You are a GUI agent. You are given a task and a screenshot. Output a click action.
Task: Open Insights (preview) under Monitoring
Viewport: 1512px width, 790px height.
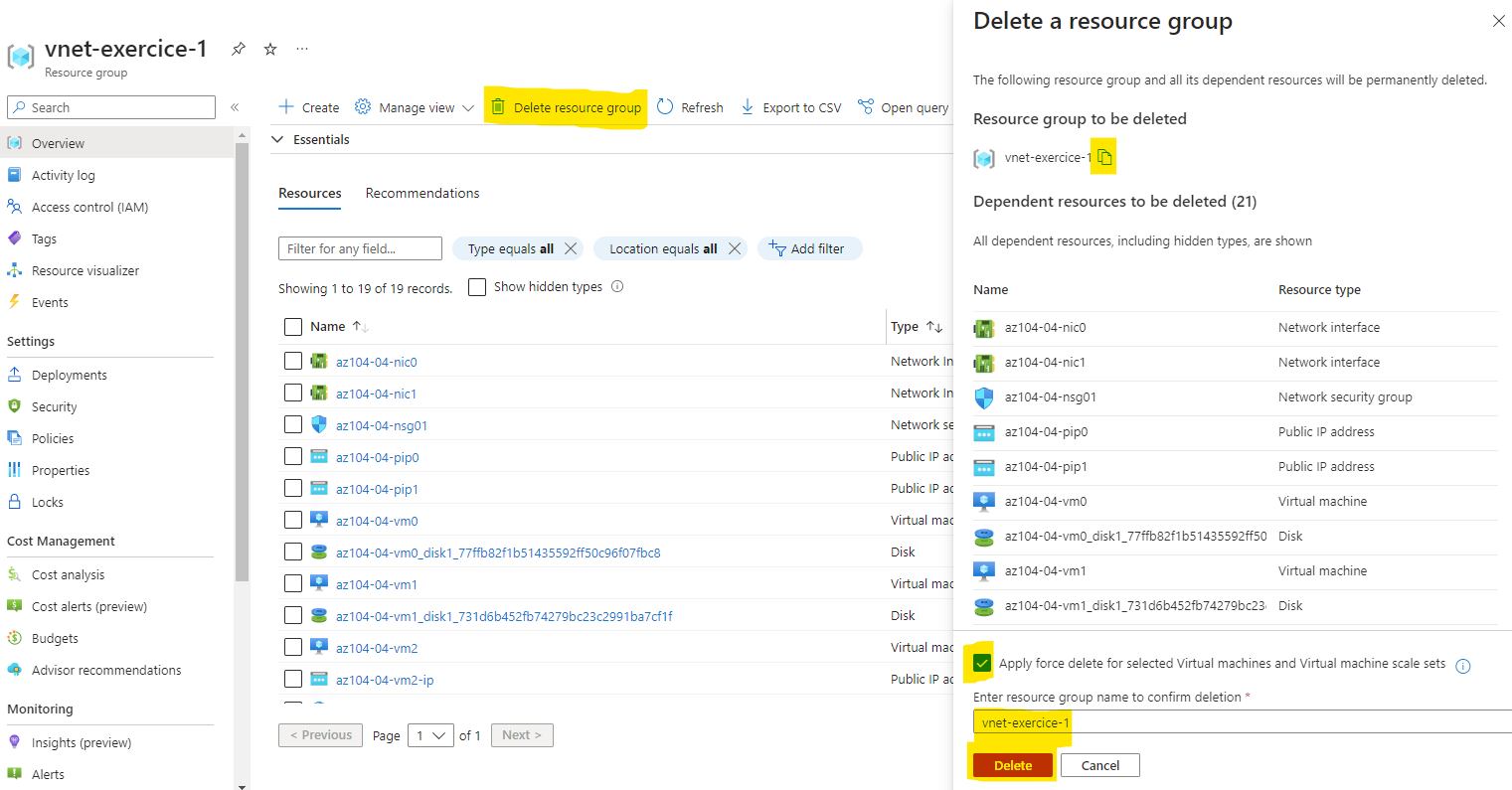point(82,742)
